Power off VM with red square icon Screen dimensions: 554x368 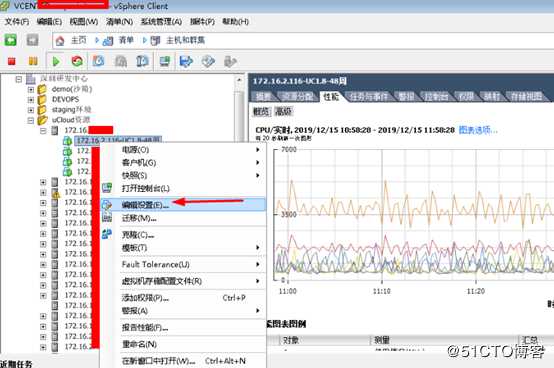12,61
